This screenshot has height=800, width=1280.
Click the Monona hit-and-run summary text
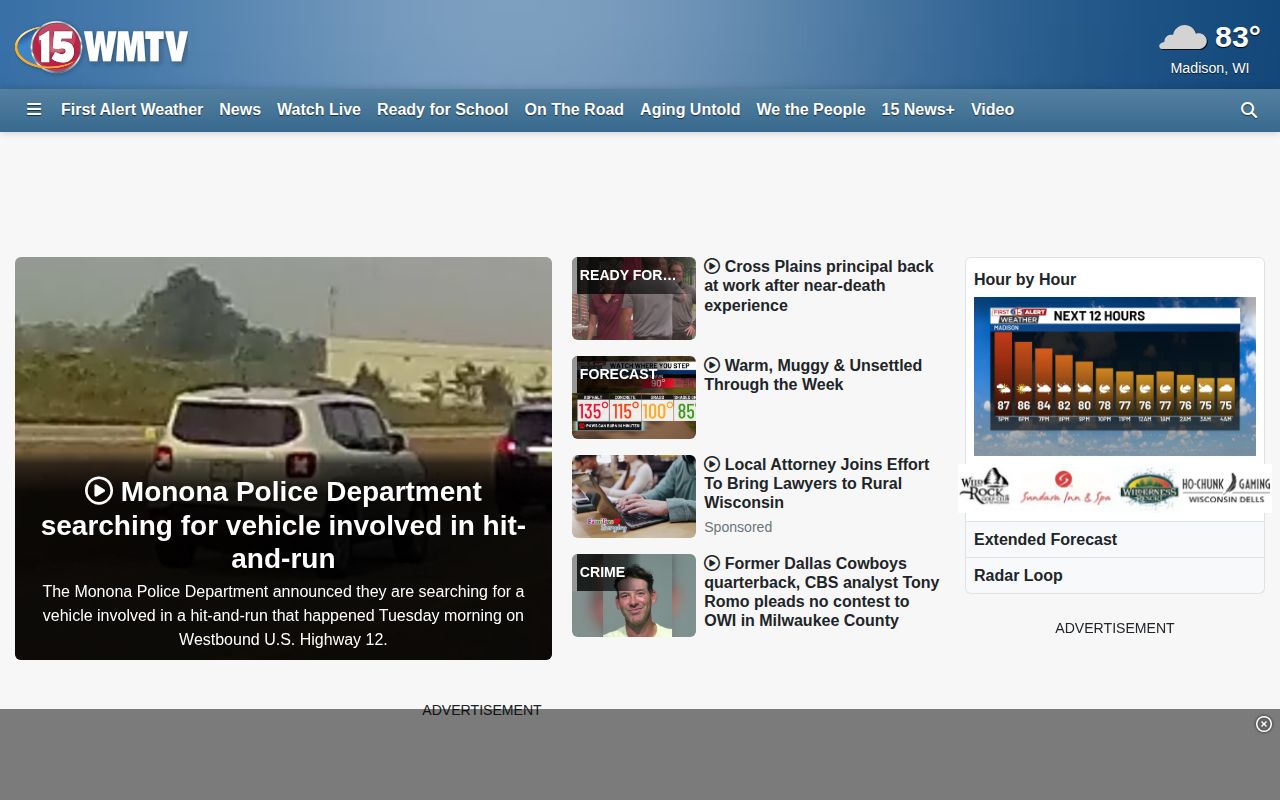click(283, 615)
